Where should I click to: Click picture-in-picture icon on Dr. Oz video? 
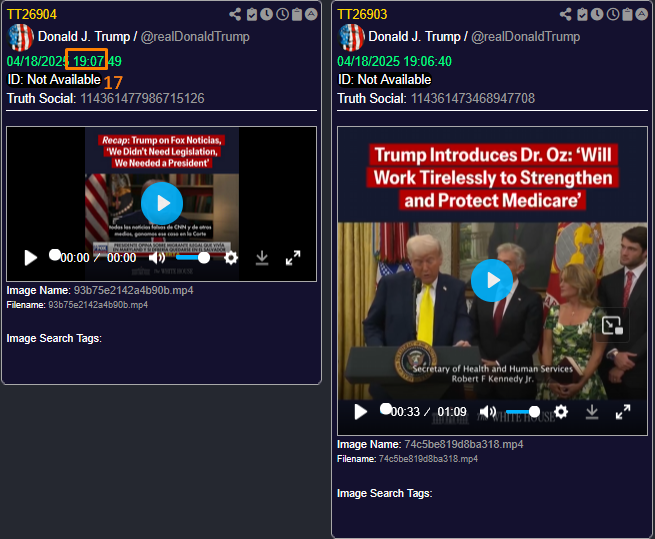coord(612,325)
